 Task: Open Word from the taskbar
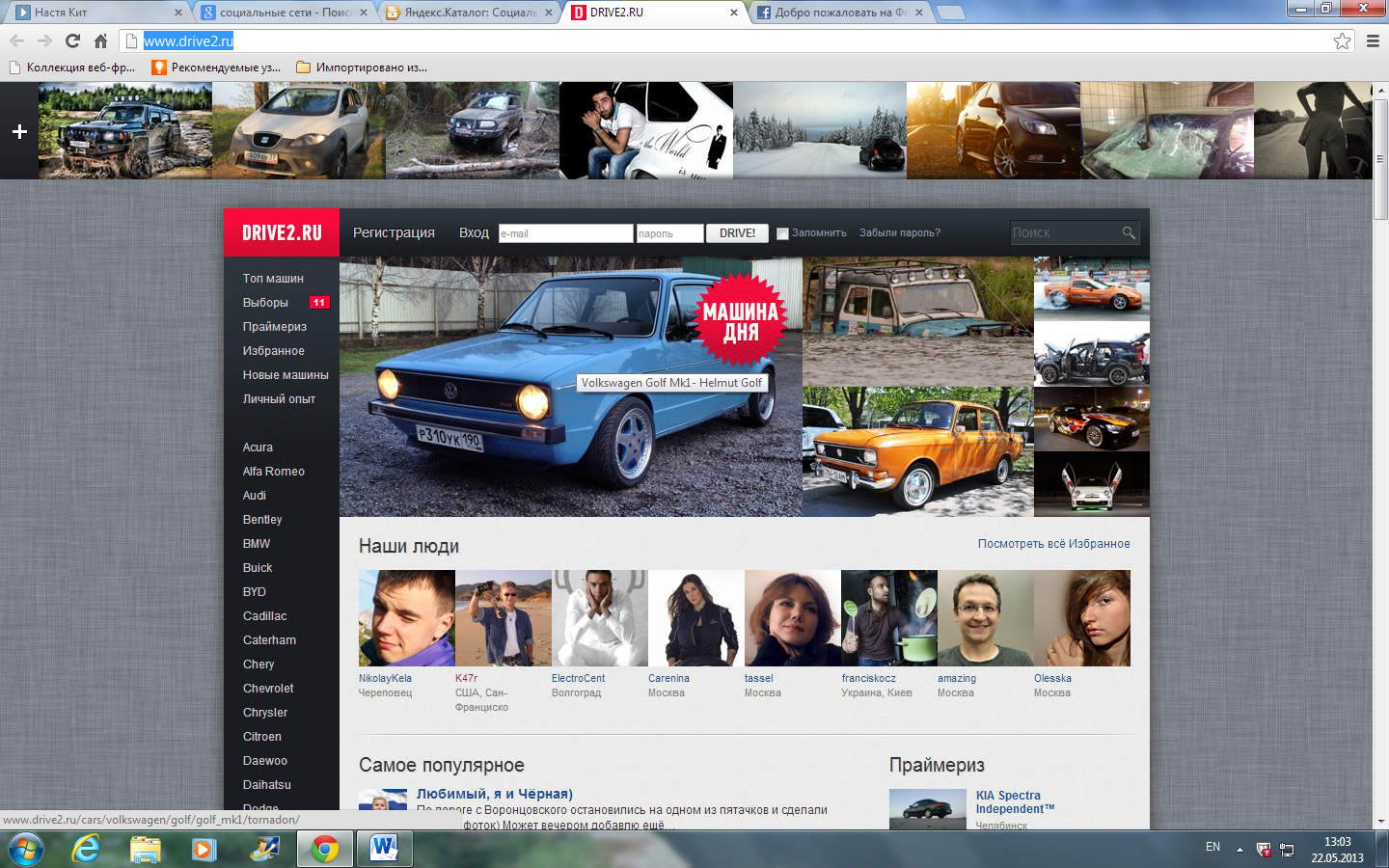[384, 849]
